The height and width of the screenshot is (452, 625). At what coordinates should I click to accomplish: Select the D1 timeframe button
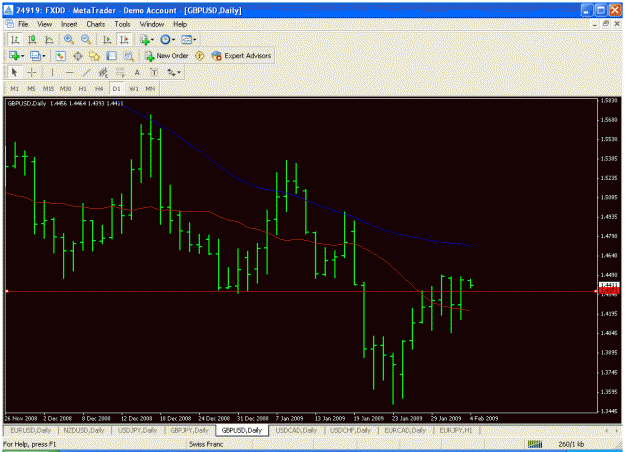tap(116, 88)
